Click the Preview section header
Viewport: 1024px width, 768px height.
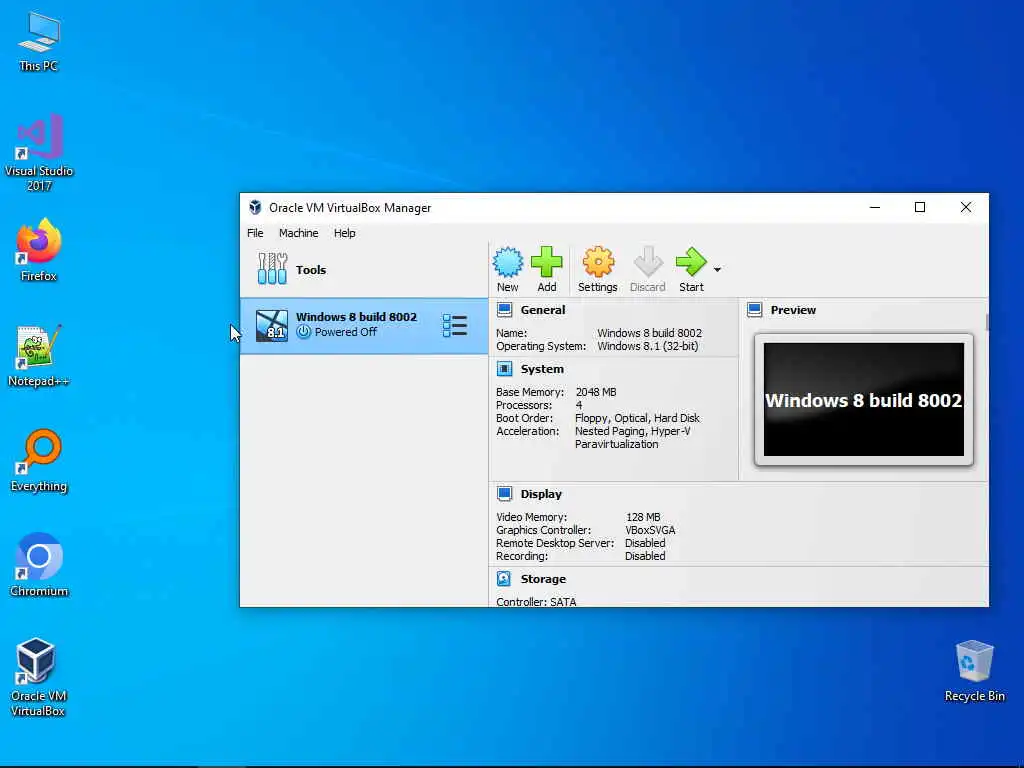pyautogui.click(x=793, y=310)
